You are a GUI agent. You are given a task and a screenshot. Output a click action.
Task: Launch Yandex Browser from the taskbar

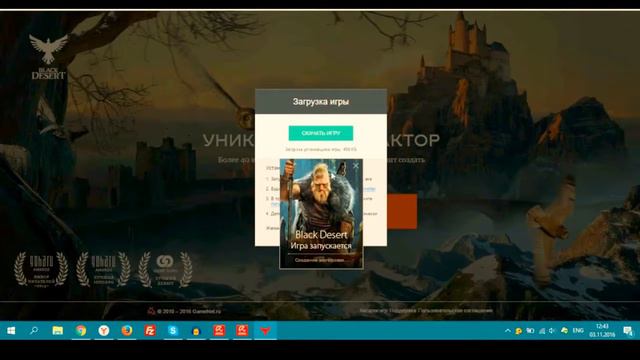[104, 331]
